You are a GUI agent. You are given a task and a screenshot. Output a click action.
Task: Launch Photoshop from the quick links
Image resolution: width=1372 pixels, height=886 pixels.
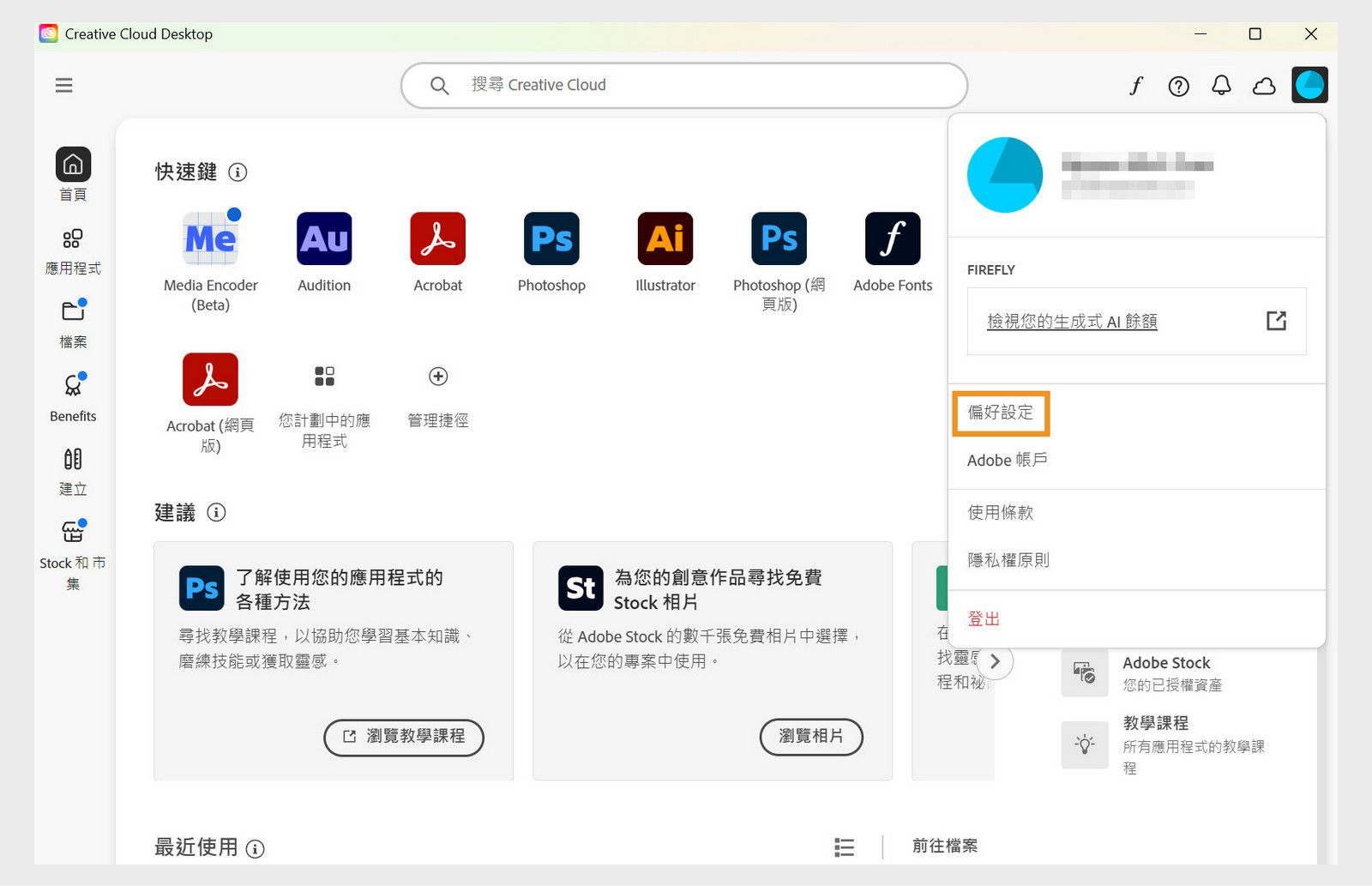click(551, 238)
